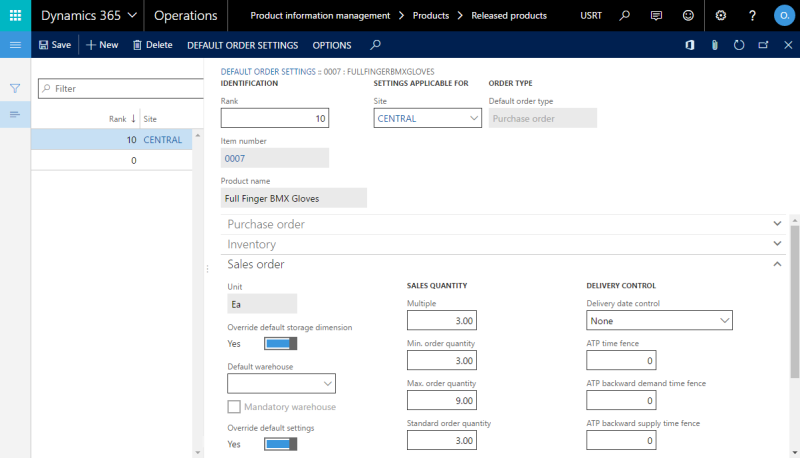This screenshot has width=800, height=458.
Task: Expand the Inventory section
Action: tap(503, 244)
